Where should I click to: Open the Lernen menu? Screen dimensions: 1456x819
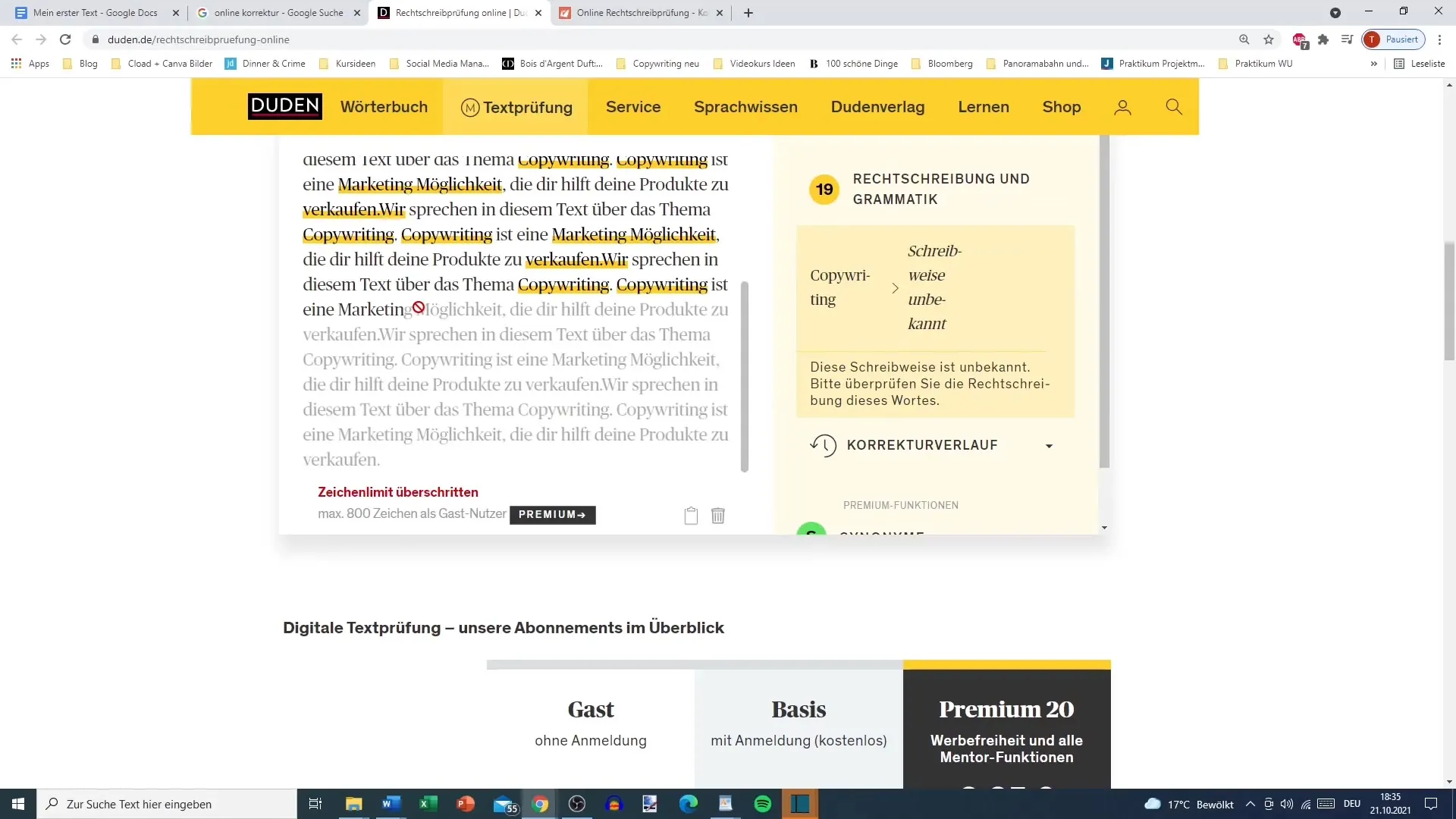coord(984,107)
